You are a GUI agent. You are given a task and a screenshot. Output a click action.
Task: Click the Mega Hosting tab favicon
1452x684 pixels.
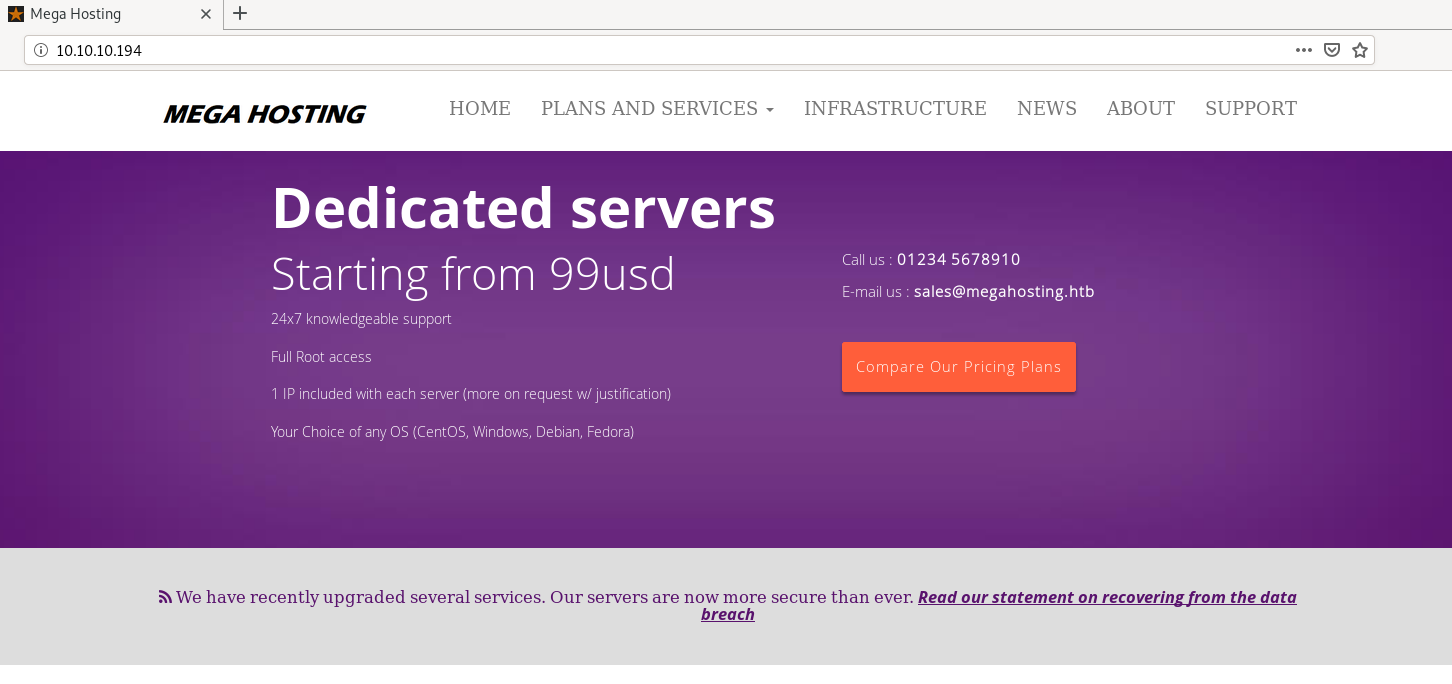16,14
